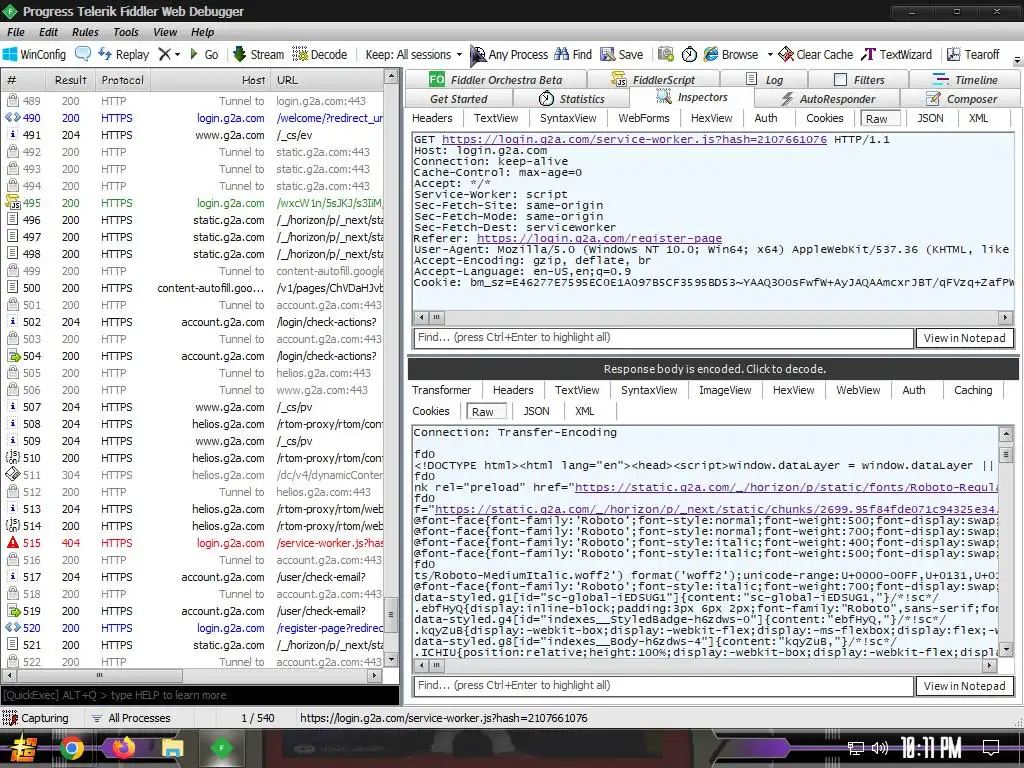Screen dimensions: 1024x768
Task: Save sessions via the Save icon
Action: [x=622, y=54]
